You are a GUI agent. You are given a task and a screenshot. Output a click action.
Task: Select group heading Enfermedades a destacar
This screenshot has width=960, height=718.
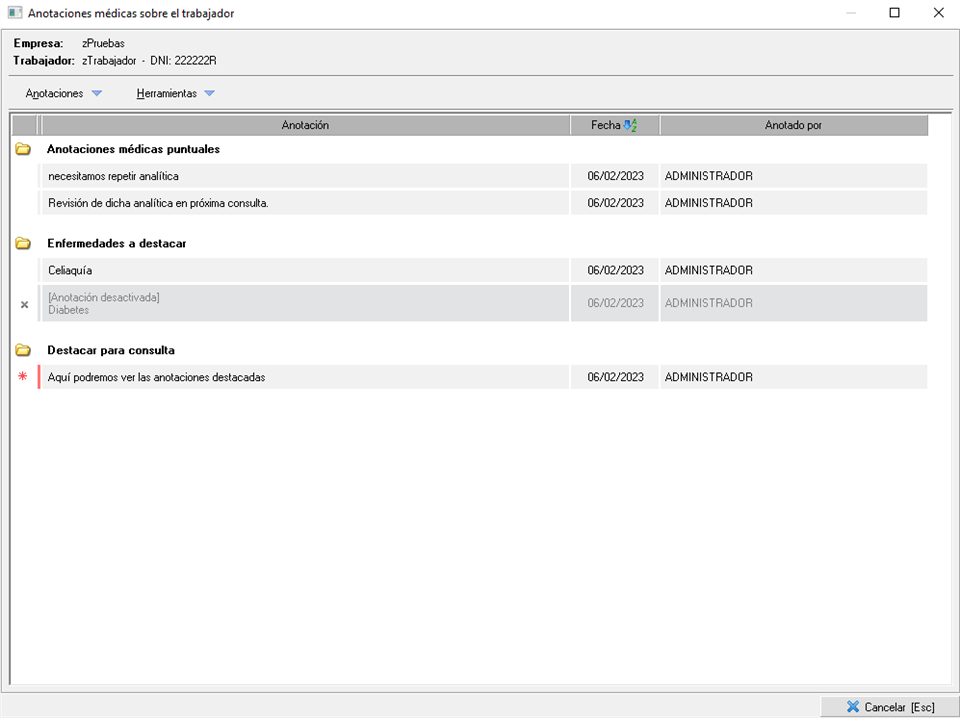(116, 243)
